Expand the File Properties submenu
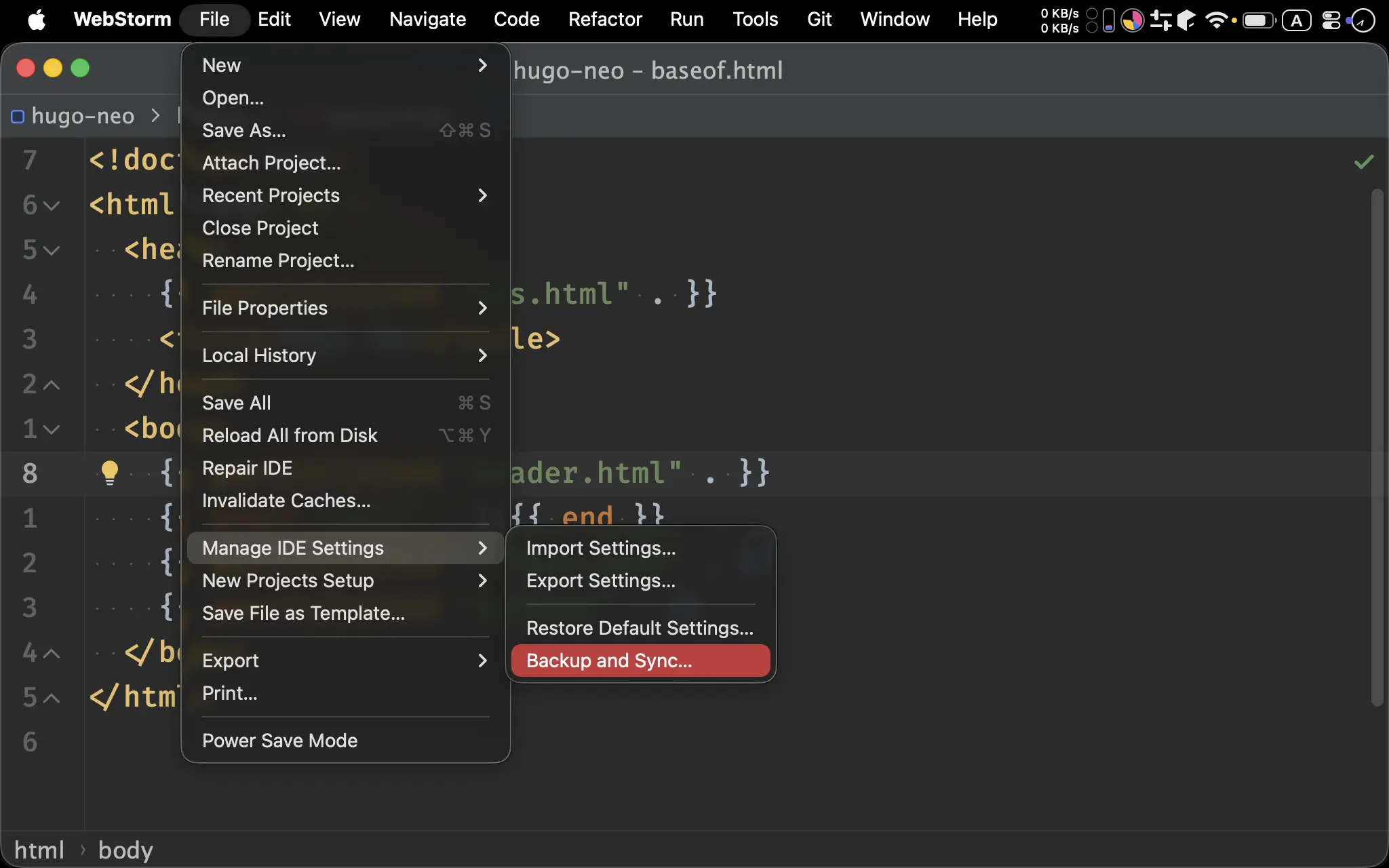The width and height of the screenshot is (1389, 868). pos(346,308)
